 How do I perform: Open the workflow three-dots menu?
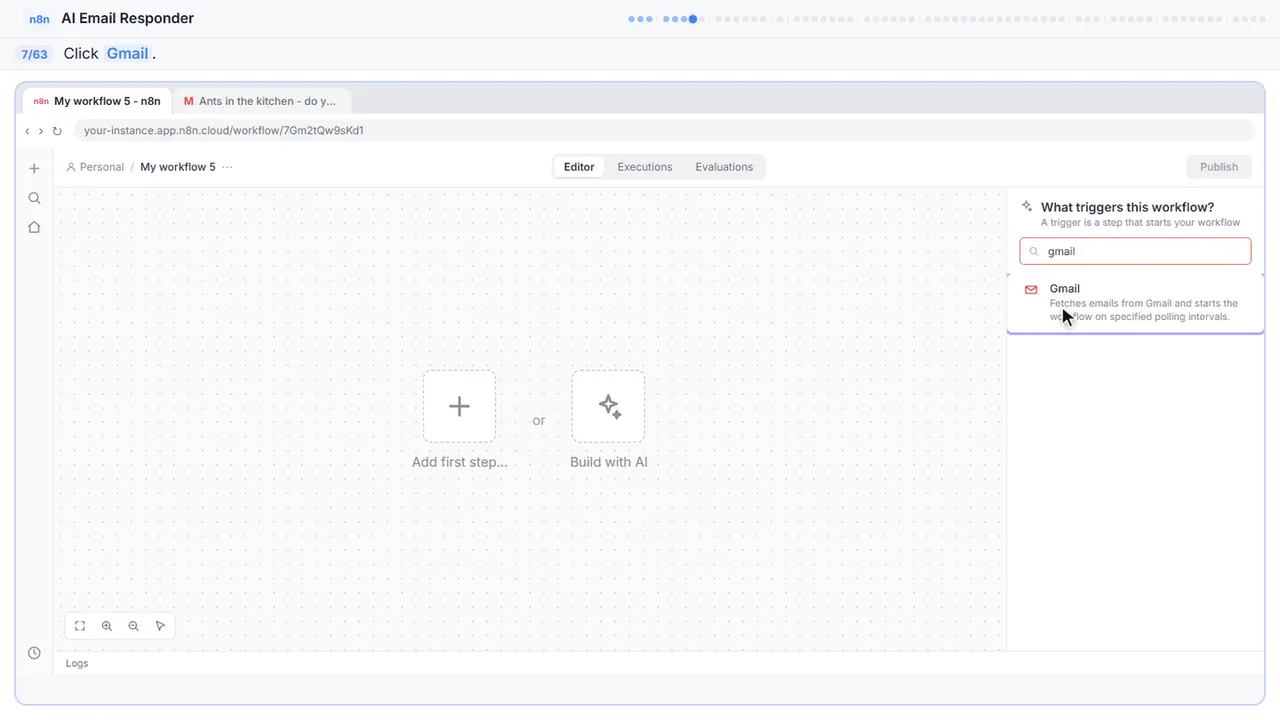(x=227, y=167)
